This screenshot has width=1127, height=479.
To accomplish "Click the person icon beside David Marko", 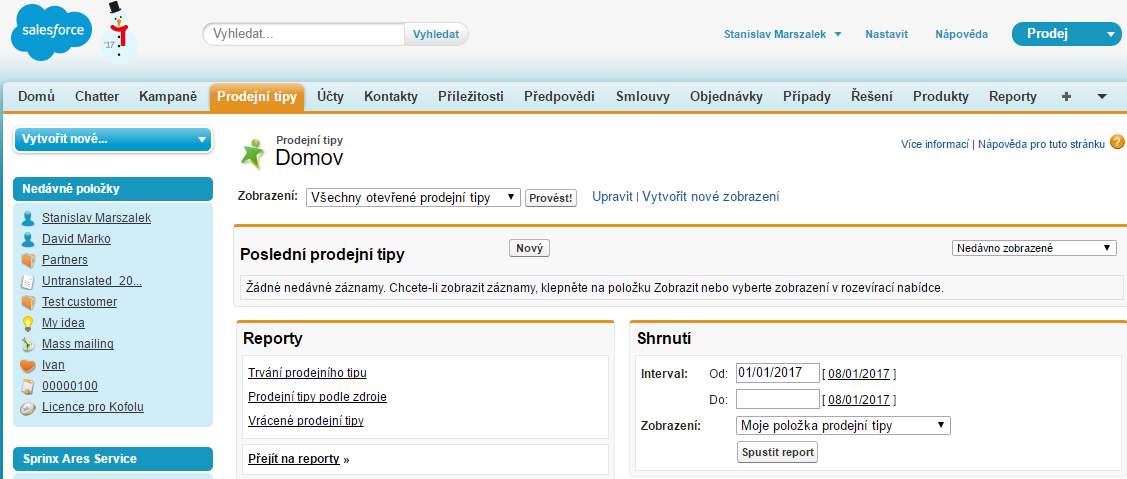I will pyautogui.click(x=28, y=239).
